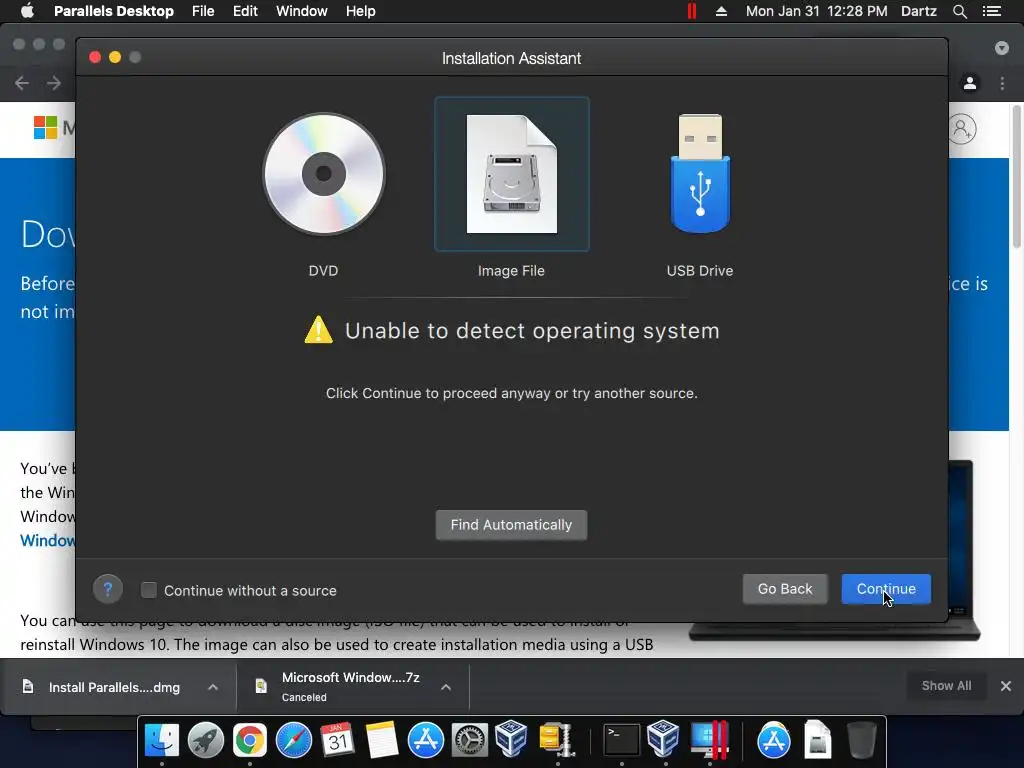Open App Store icon next to Trash side
Viewport: 1024px width, 768px height.
(x=774, y=740)
